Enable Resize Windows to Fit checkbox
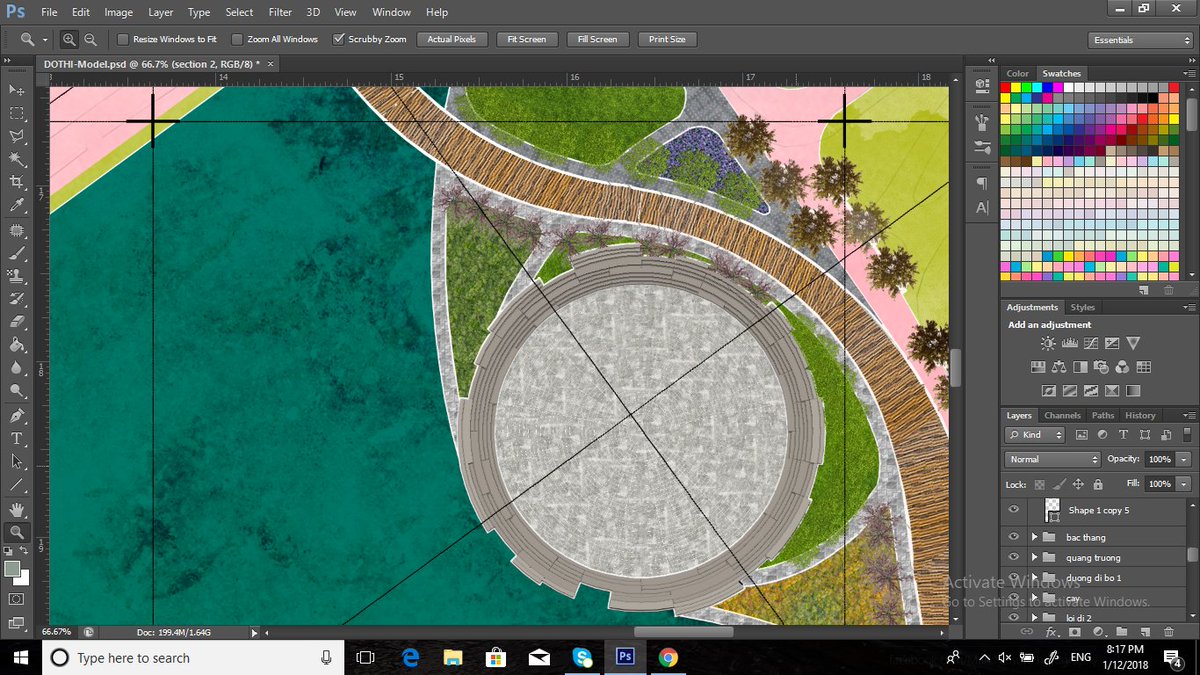This screenshot has width=1200, height=675. tap(123, 40)
